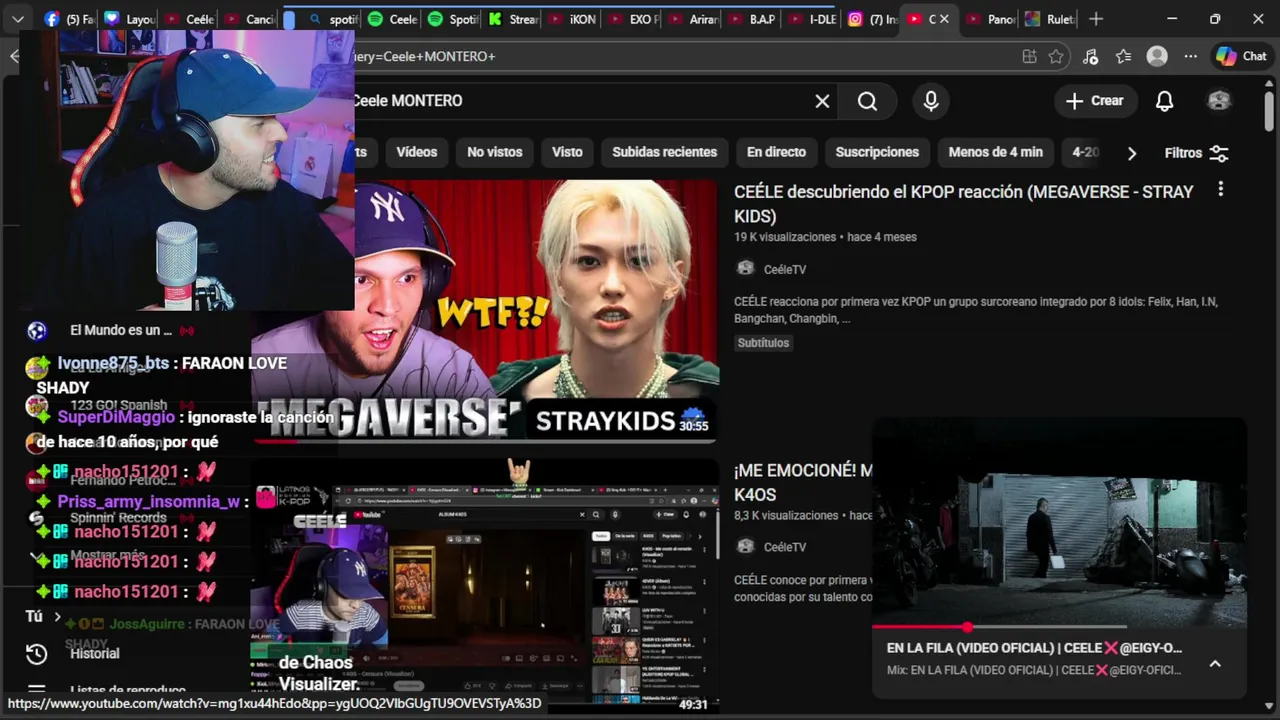The height and width of the screenshot is (720, 1280).
Task: Close the active YouTube tab
Action: coord(944,19)
